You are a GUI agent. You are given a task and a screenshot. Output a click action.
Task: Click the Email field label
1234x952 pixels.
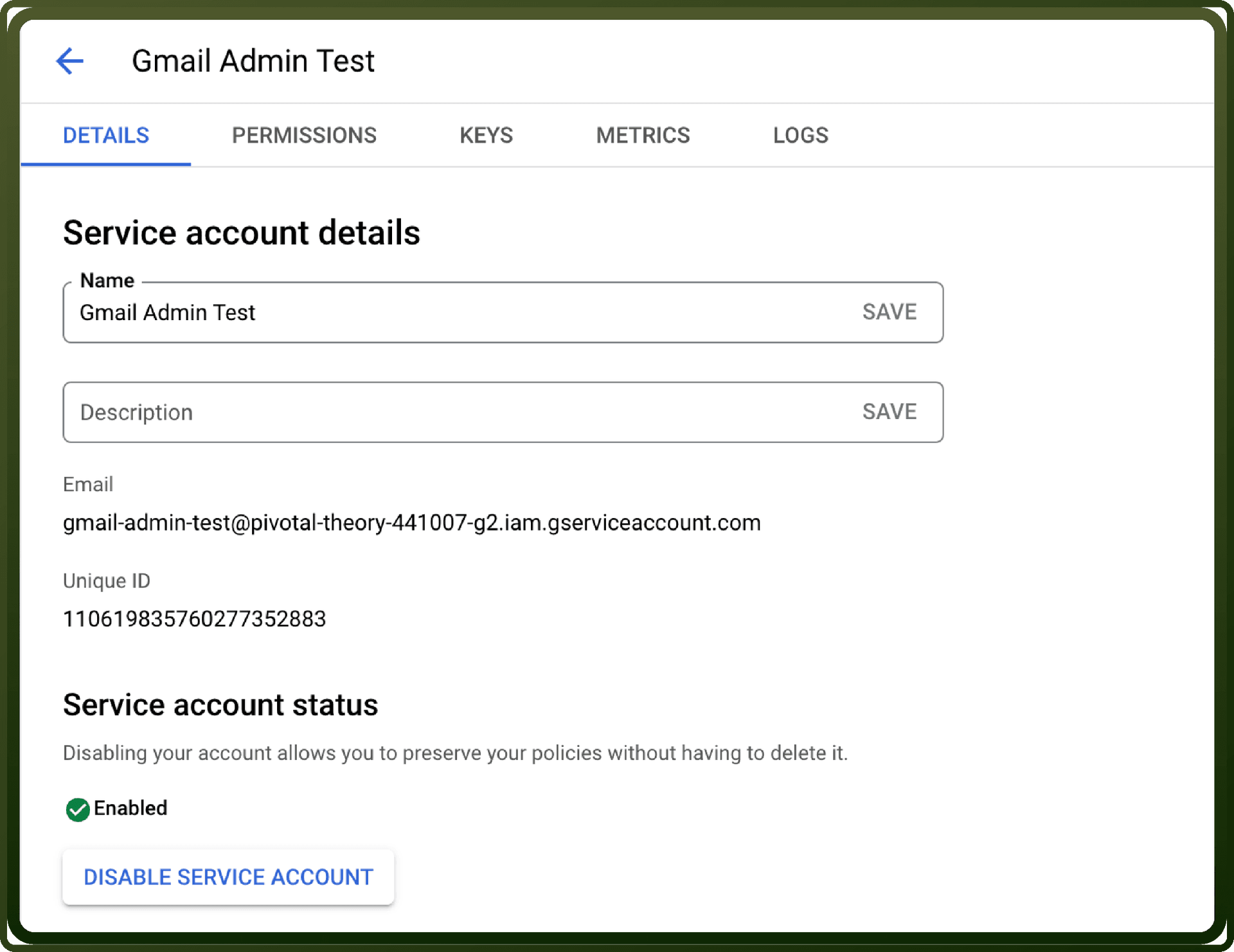tap(88, 484)
